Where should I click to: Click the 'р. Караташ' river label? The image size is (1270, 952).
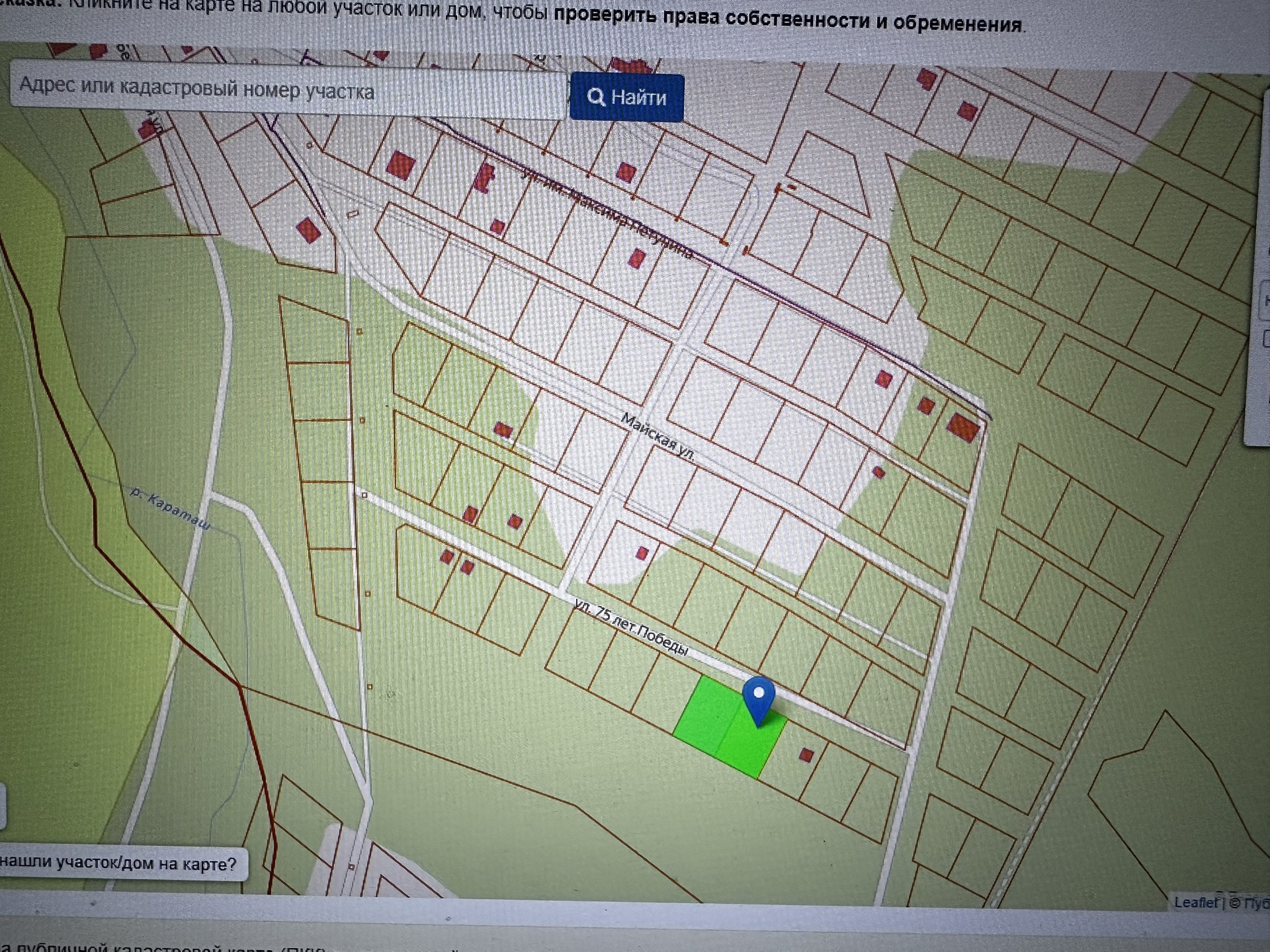[x=171, y=509]
